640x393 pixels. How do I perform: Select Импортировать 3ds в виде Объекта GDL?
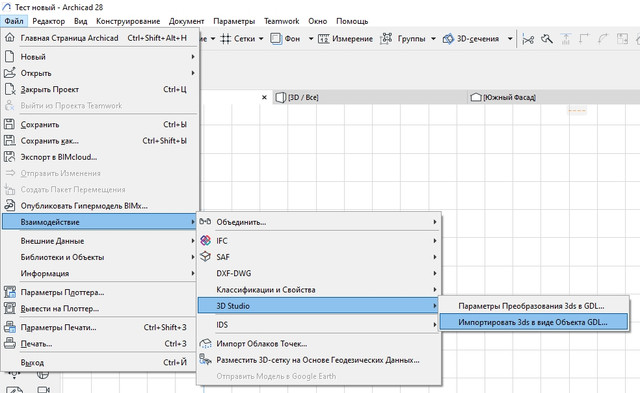coord(533,322)
